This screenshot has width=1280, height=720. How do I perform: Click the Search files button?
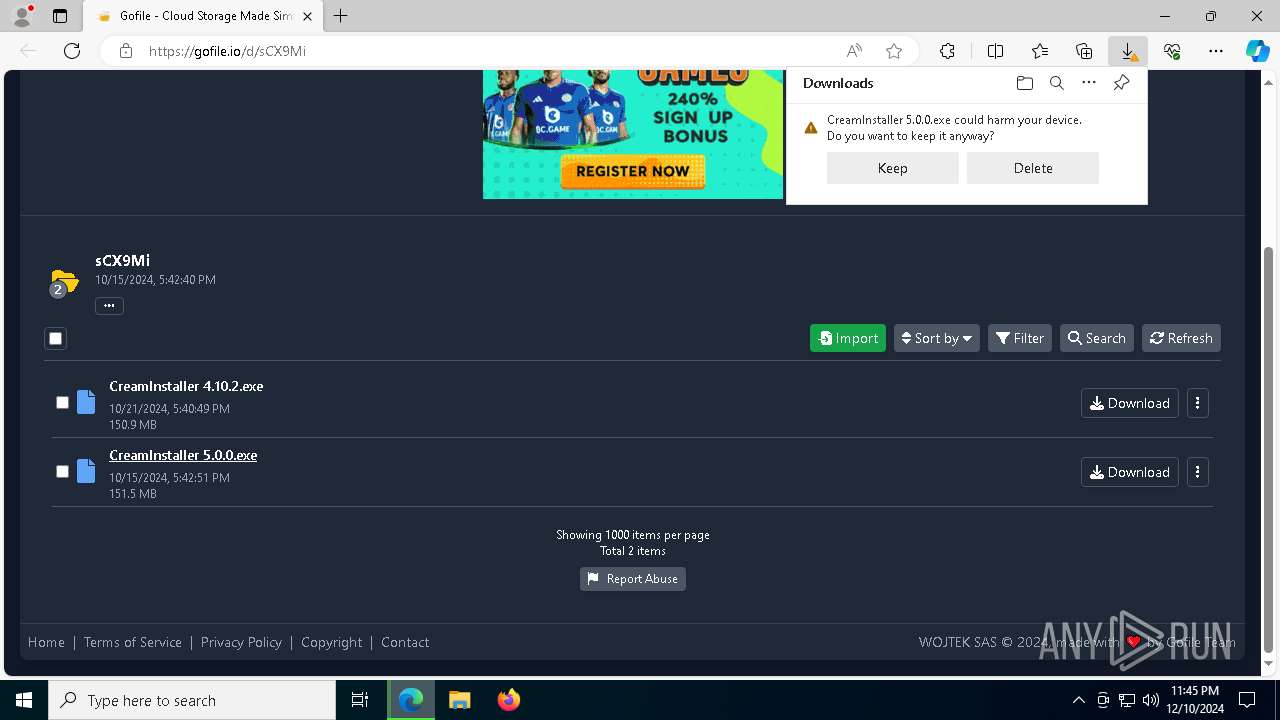(x=1097, y=338)
